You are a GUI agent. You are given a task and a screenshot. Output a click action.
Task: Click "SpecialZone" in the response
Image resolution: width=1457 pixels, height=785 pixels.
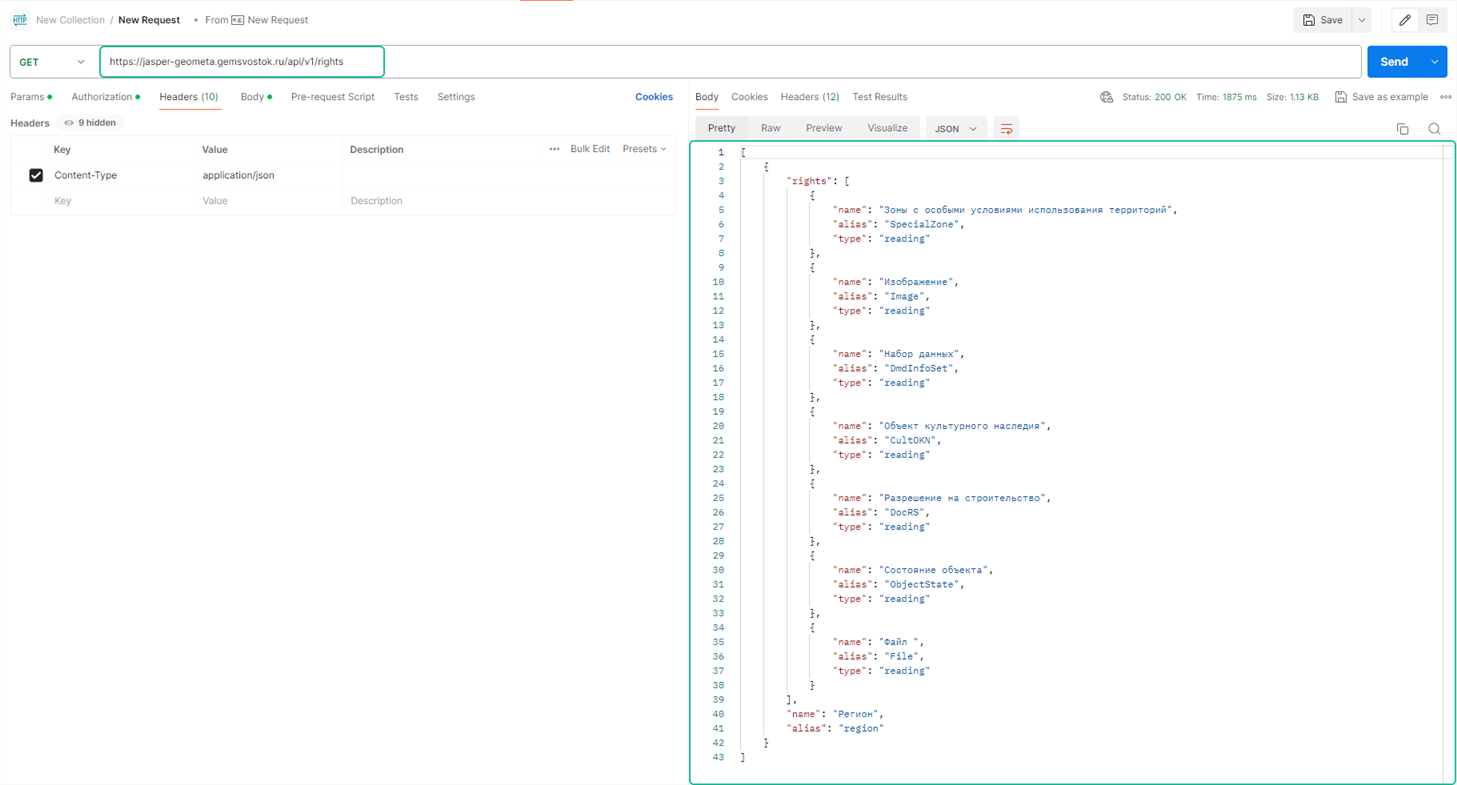921,225
